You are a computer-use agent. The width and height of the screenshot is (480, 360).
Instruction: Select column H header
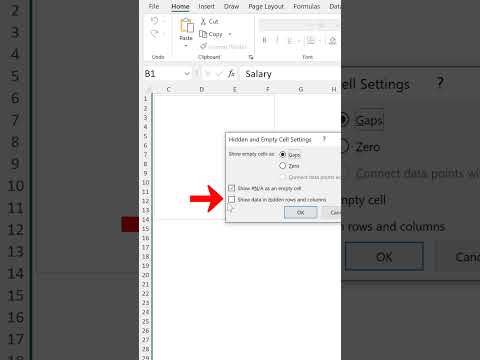tap(334, 90)
